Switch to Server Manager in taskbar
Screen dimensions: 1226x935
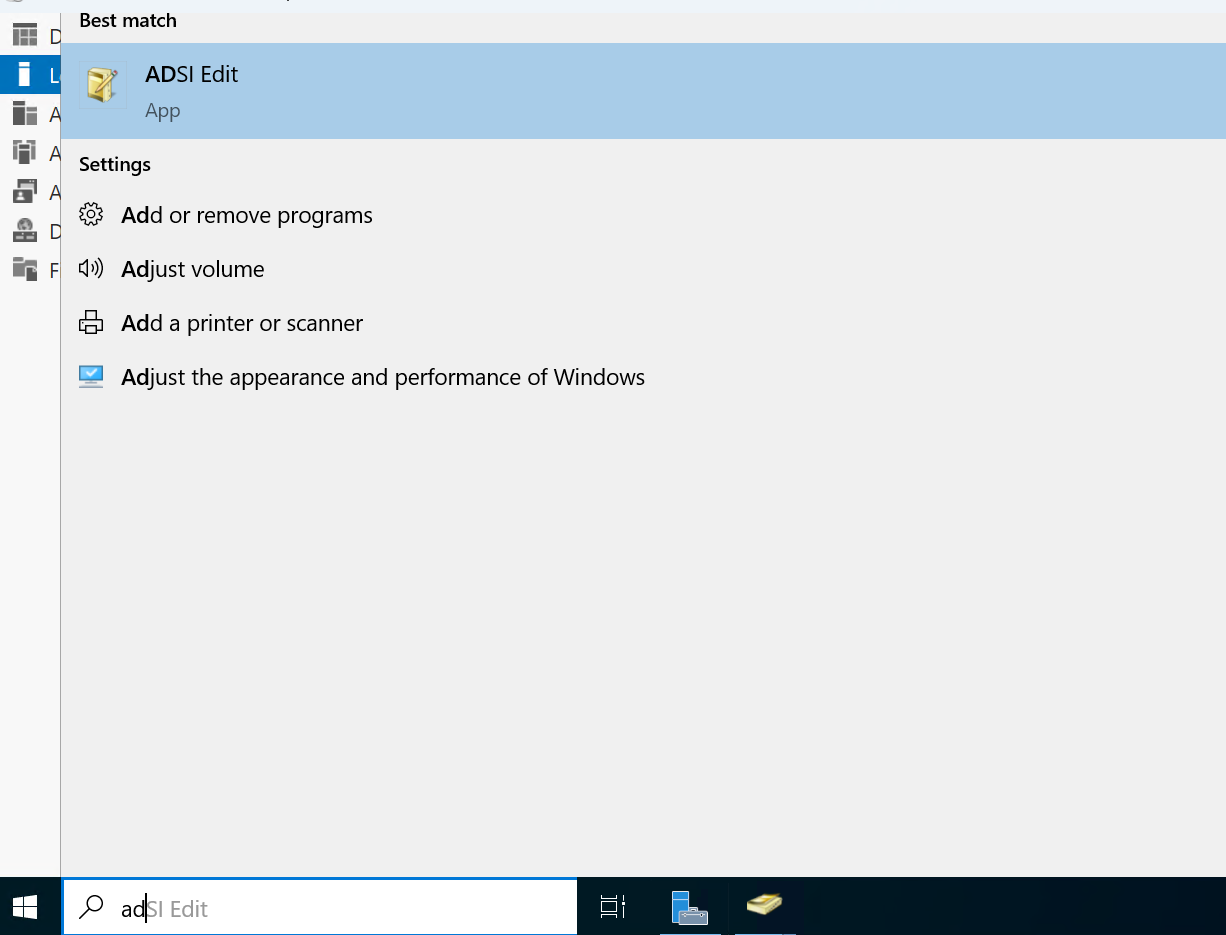690,907
